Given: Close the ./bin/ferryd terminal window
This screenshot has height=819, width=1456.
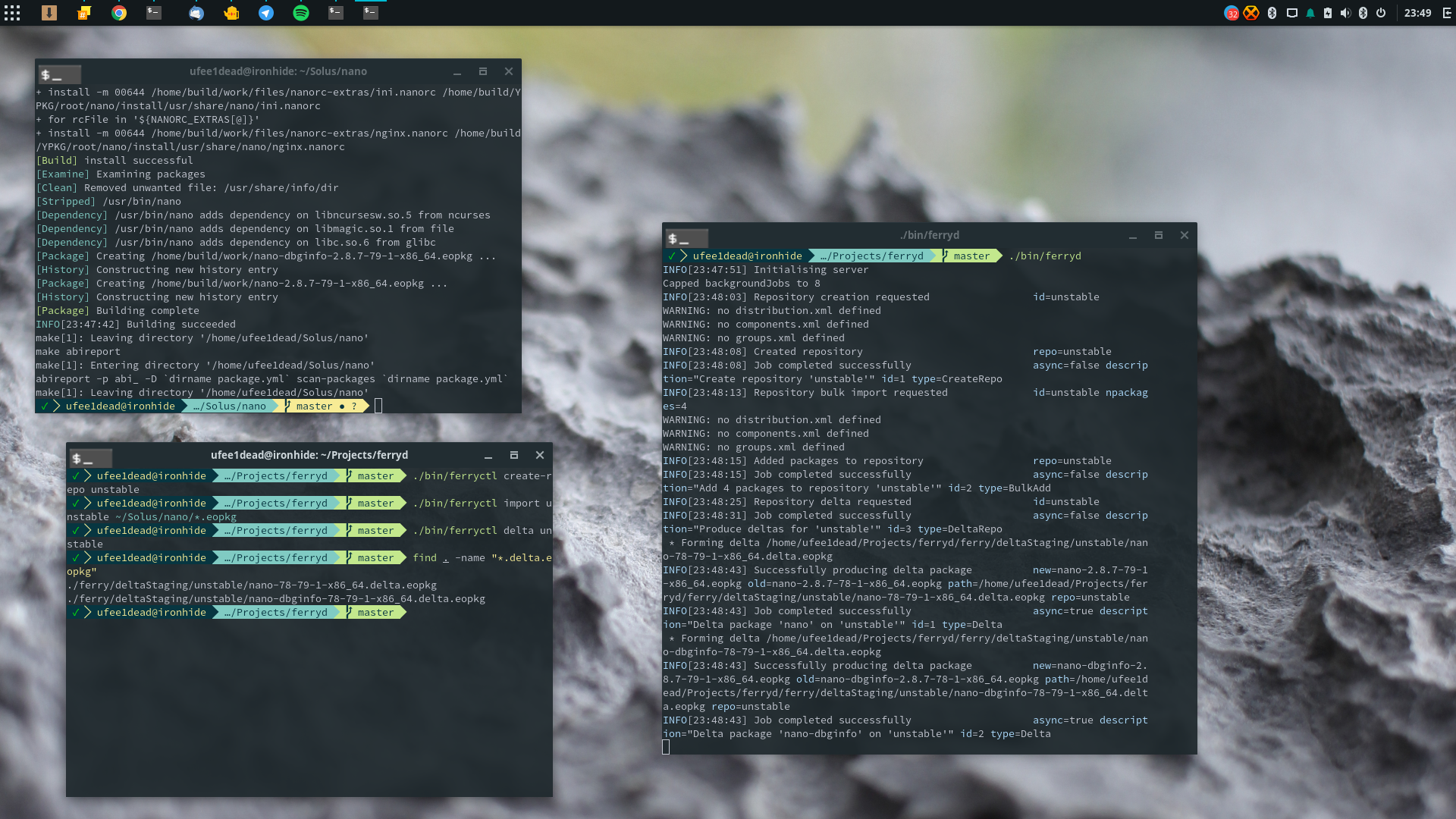Looking at the screenshot, I should click(1185, 235).
